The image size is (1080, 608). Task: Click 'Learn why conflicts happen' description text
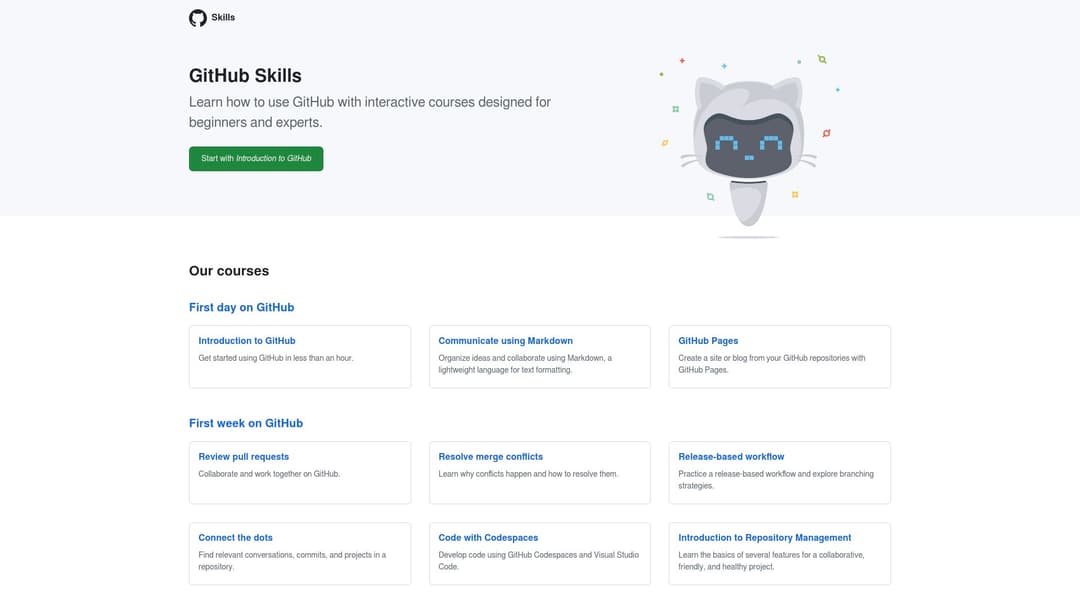[528, 474]
